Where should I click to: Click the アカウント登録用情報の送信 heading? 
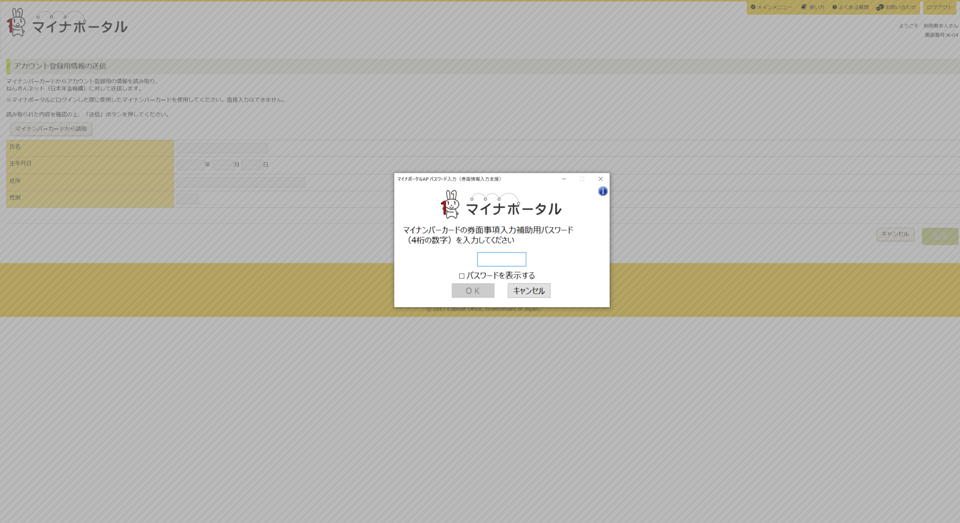[60, 66]
